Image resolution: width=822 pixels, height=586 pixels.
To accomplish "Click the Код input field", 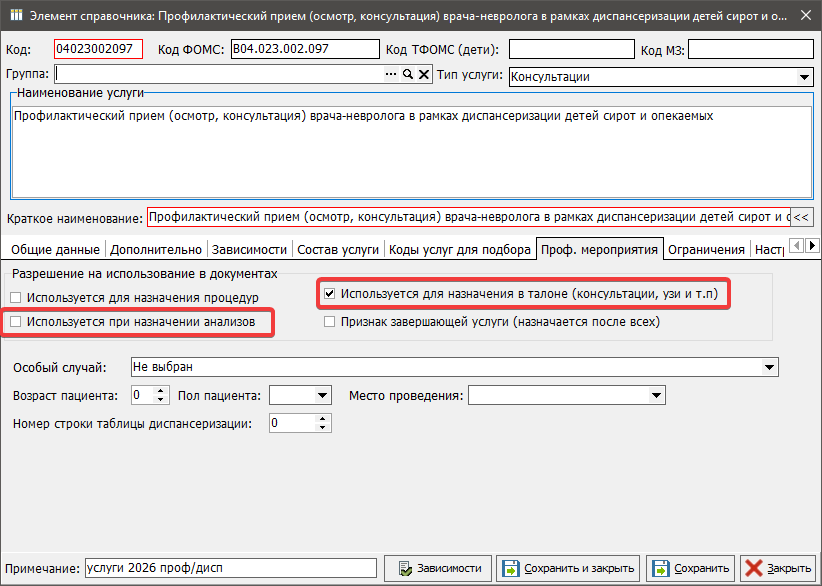I will tap(98, 49).
